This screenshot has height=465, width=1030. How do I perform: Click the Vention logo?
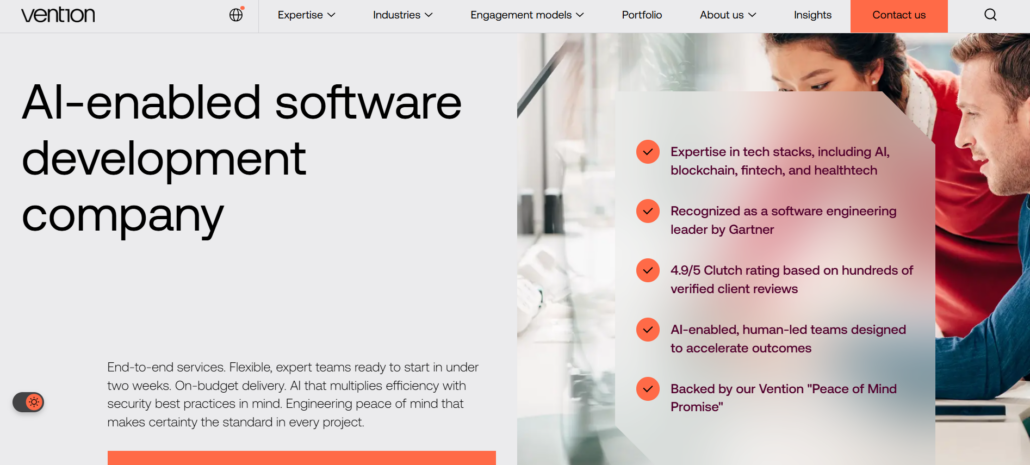coord(58,15)
